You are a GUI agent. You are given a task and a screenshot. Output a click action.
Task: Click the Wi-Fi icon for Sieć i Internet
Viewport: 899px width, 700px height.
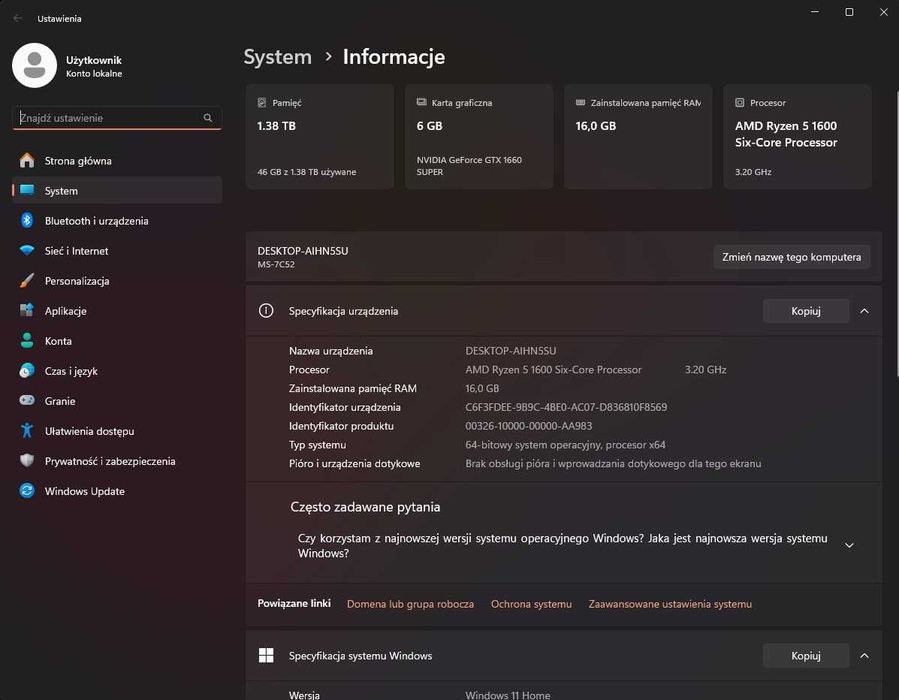27,251
